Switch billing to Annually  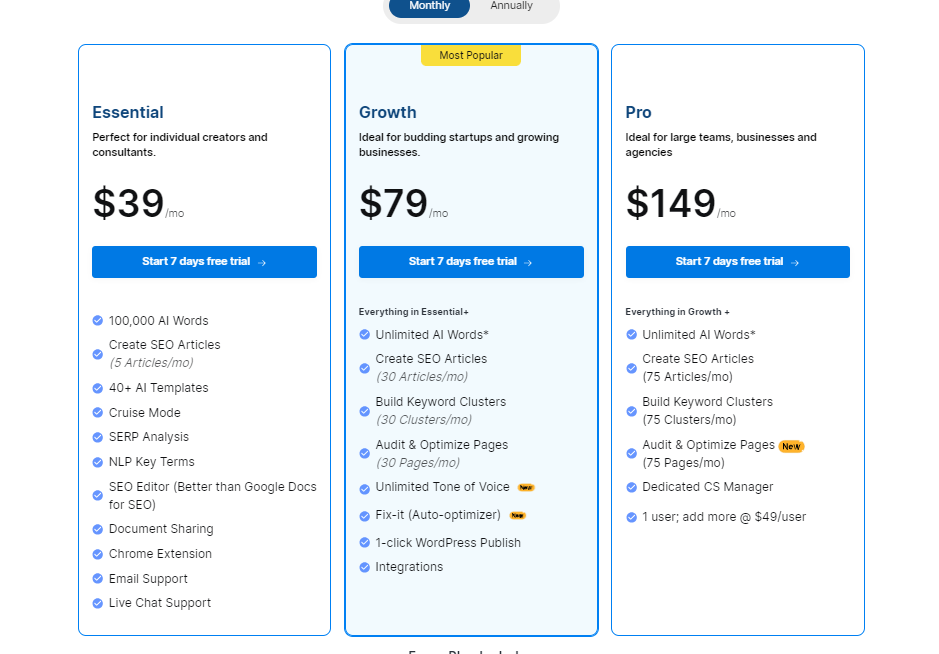coord(511,6)
